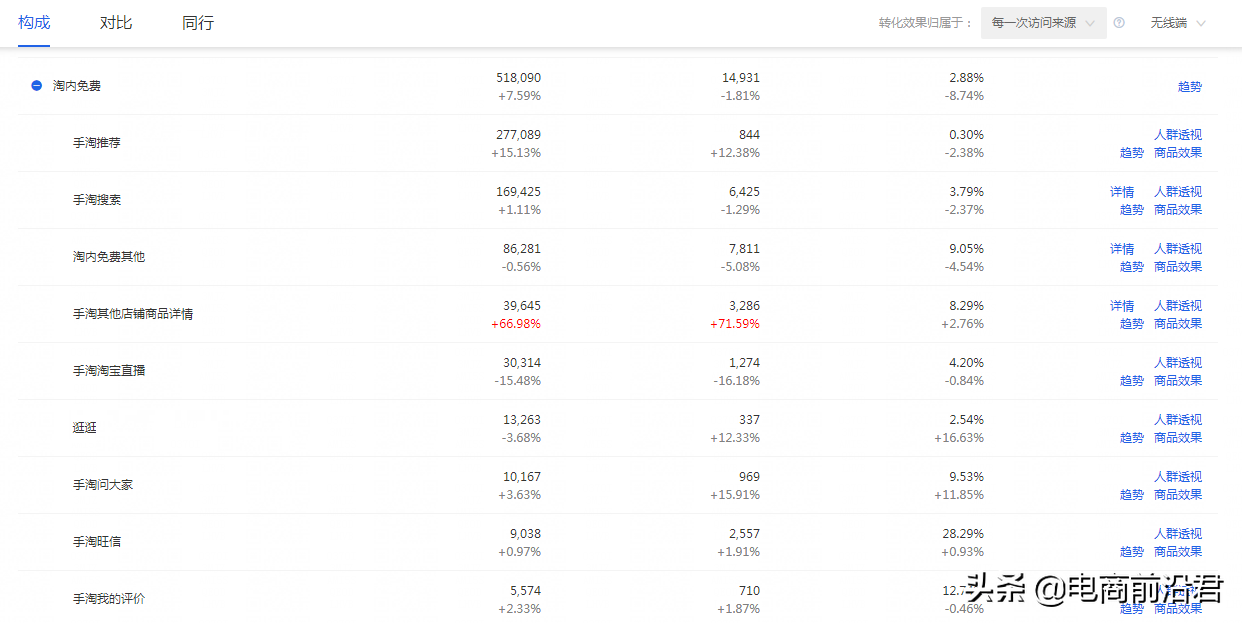
Task: Open 趋势 for the 淘内免费 row
Action: coord(1190,87)
